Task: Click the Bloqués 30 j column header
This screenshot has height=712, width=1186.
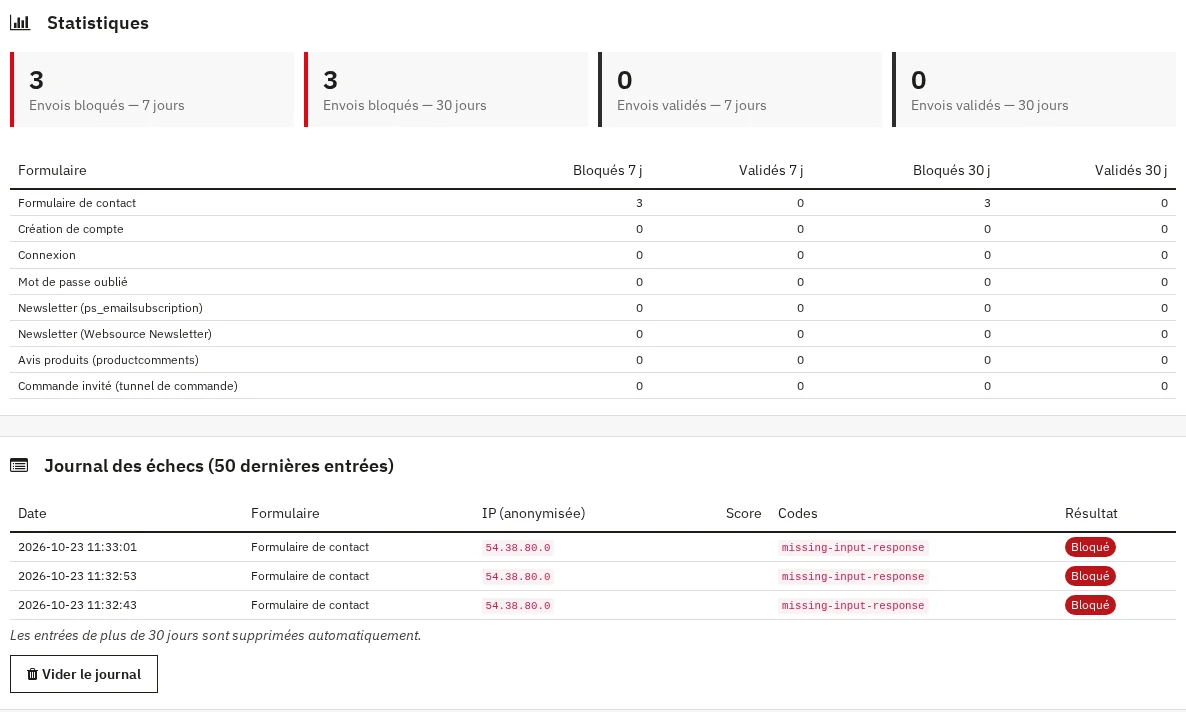Action: tap(952, 170)
